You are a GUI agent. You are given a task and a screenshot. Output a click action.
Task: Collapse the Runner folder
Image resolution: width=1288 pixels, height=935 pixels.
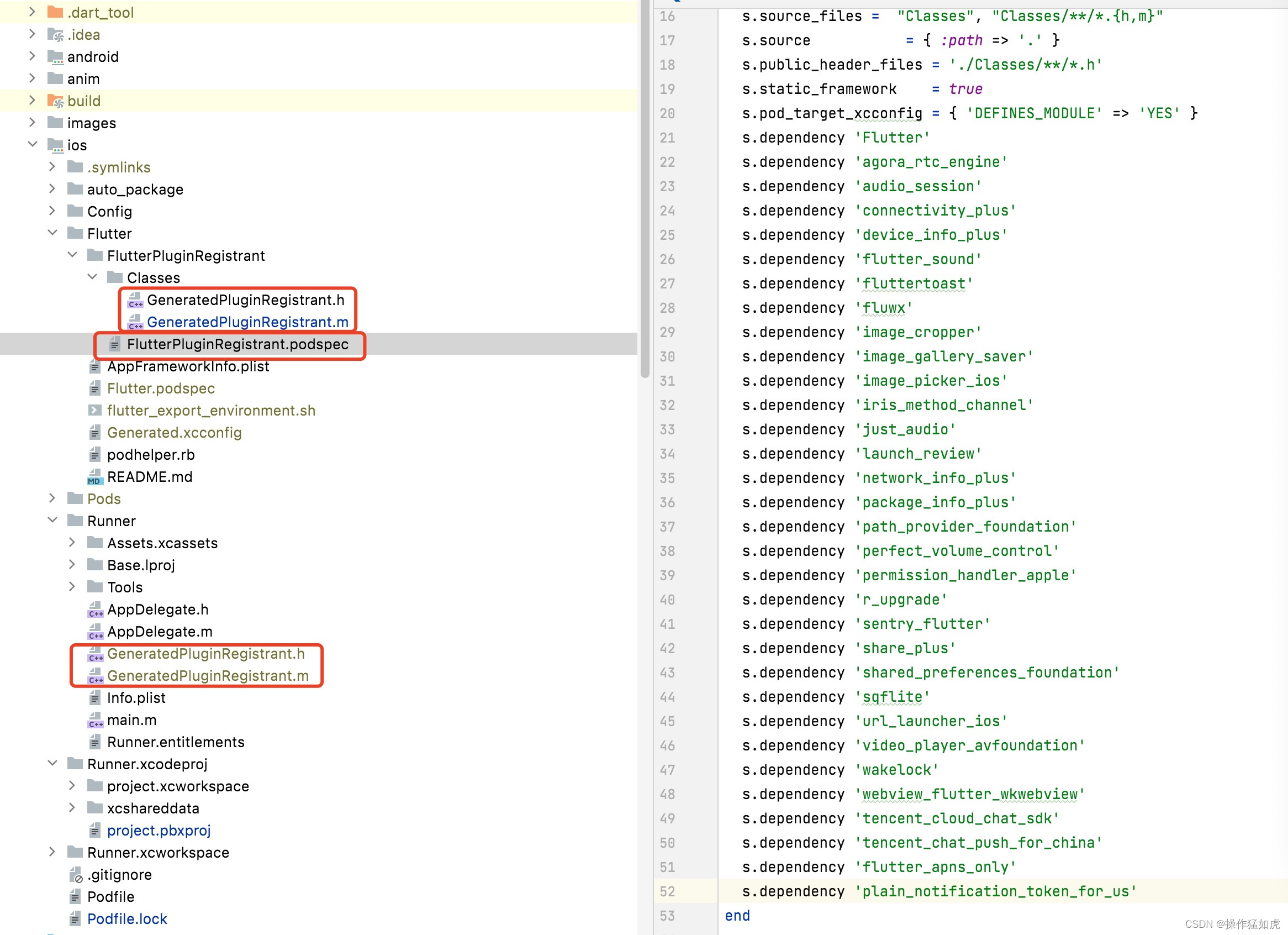[x=52, y=520]
